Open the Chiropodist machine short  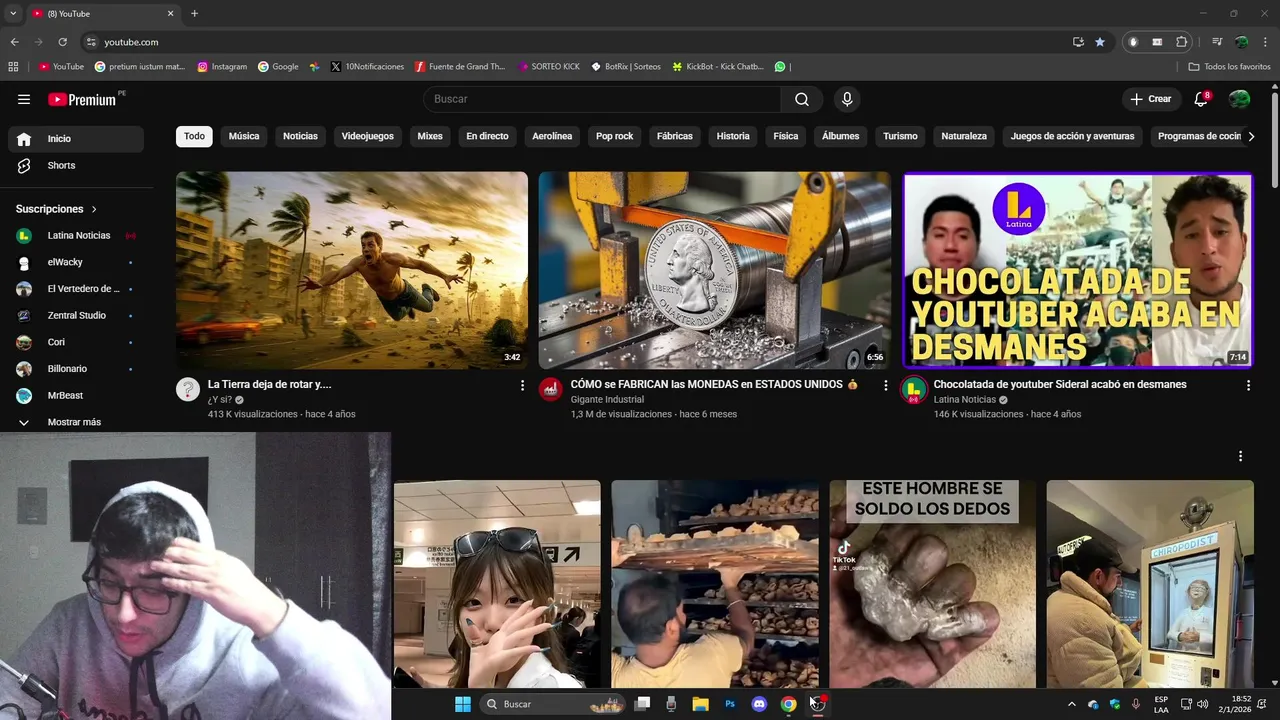[x=1150, y=584]
